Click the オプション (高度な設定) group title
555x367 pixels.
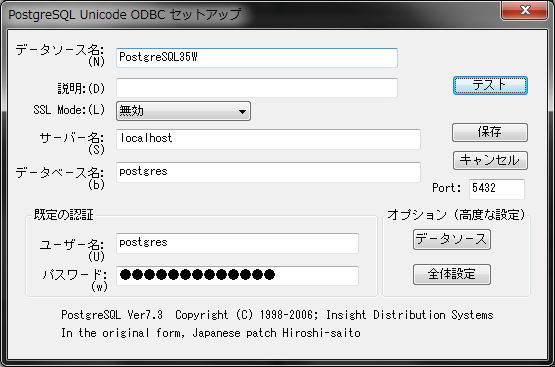pos(456,214)
